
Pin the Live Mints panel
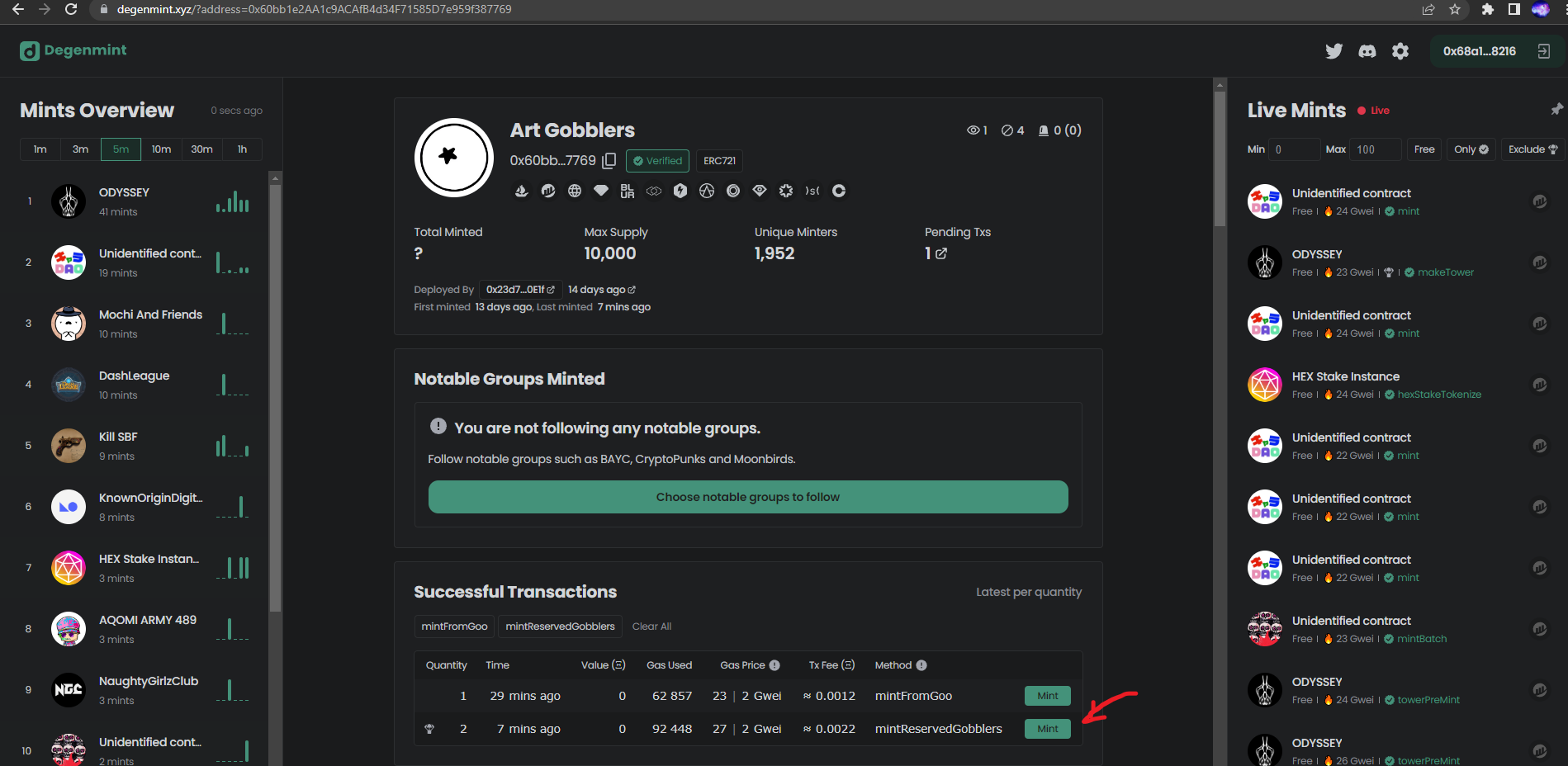tap(1556, 109)
